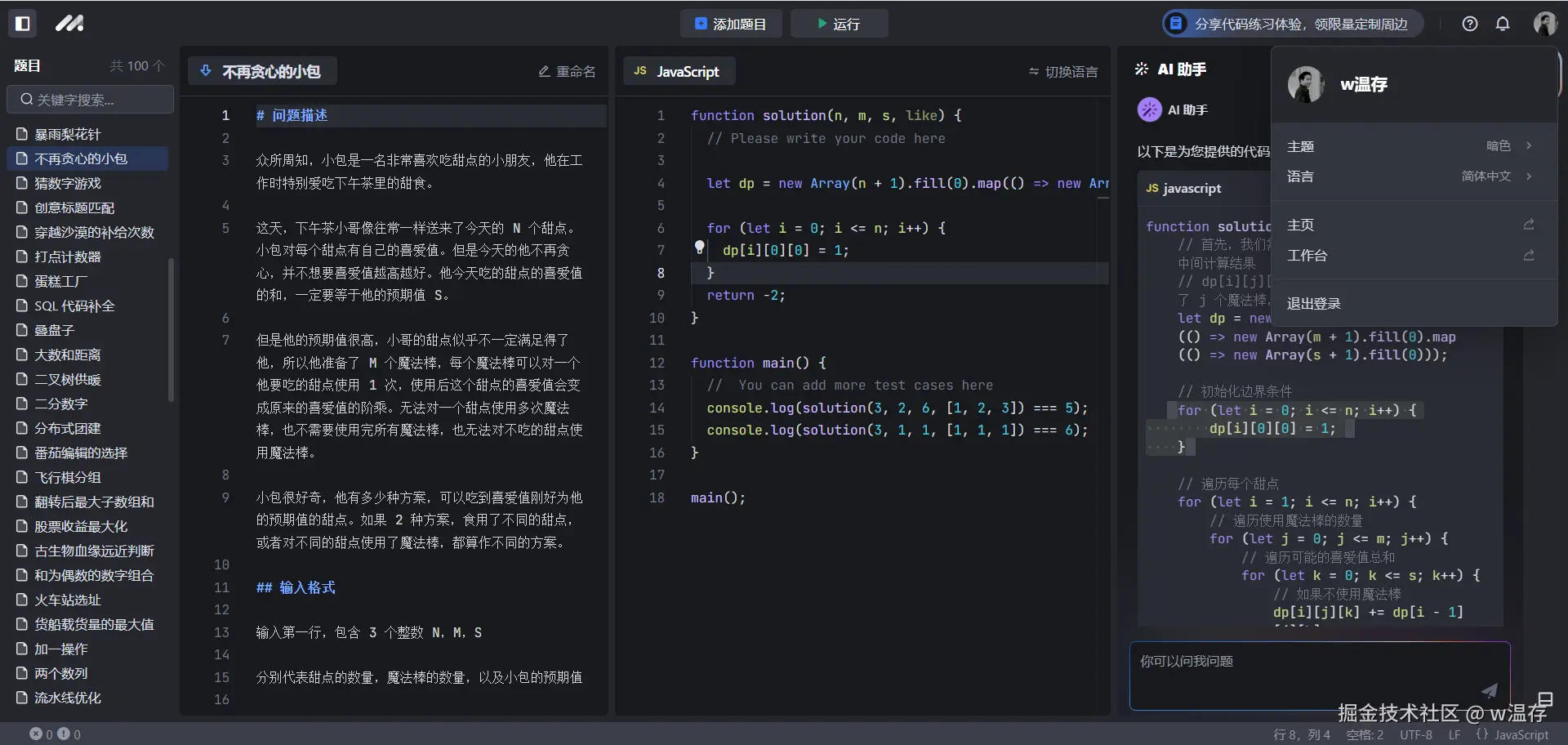This screenshot has width=1568, height=745.
Task: Switch to the JavaScript editor tab
Action: pos(679,71)
